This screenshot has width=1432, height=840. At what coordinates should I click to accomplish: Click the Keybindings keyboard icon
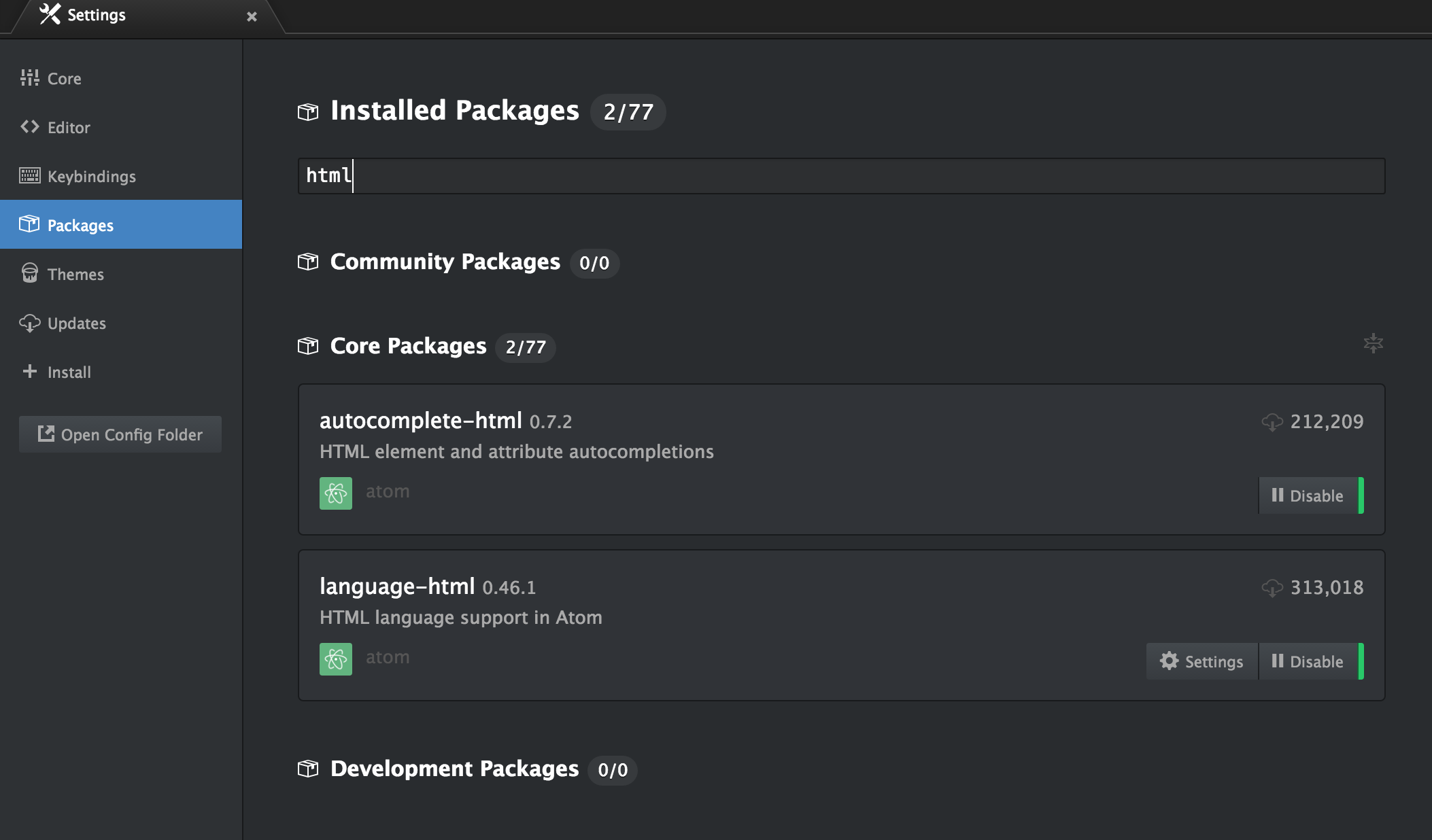[29, 175]
